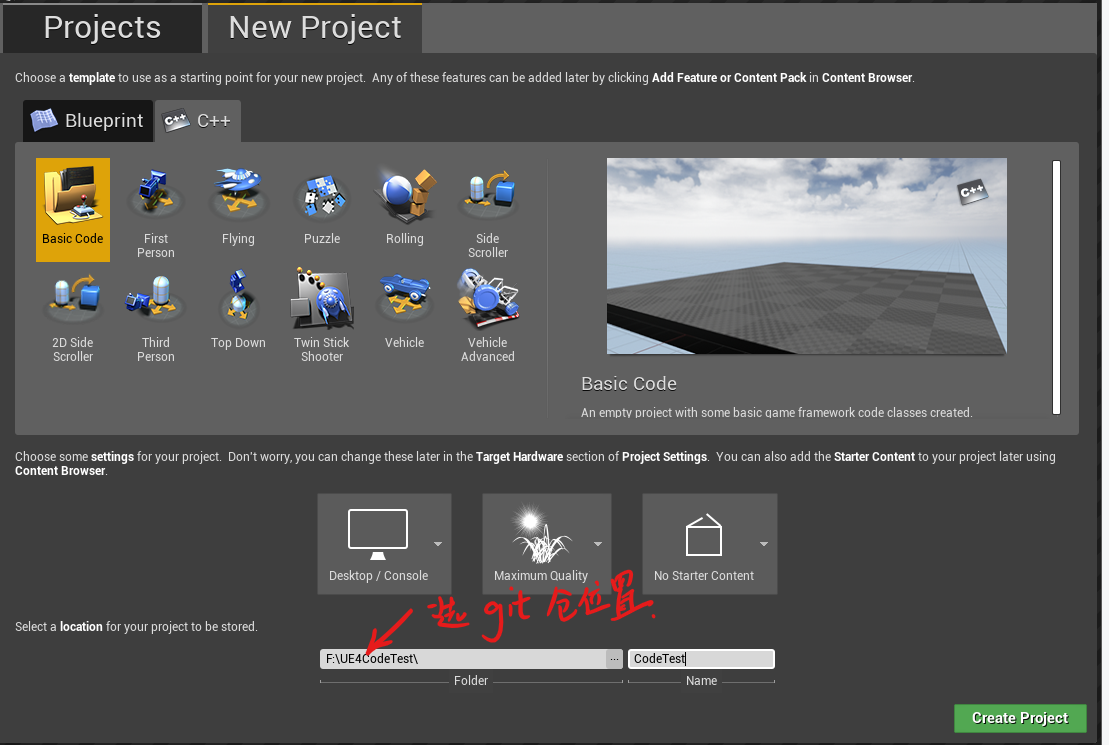Browse for a project folder location

[x=615, y=658]
